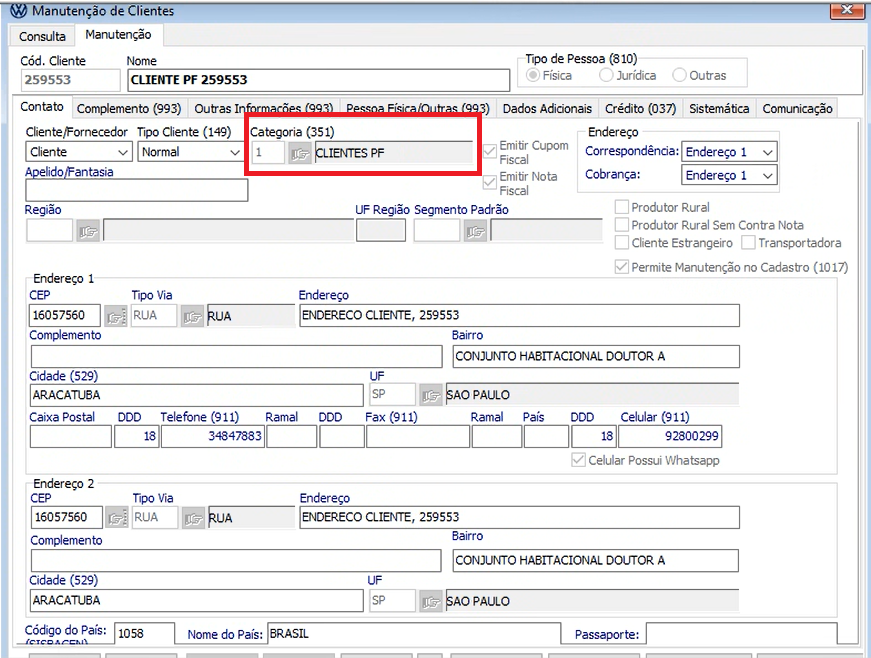Screen dimensions: 871x658
Task: Click Endereço 1 CEP search icon
Action: (x=117, y=317)
